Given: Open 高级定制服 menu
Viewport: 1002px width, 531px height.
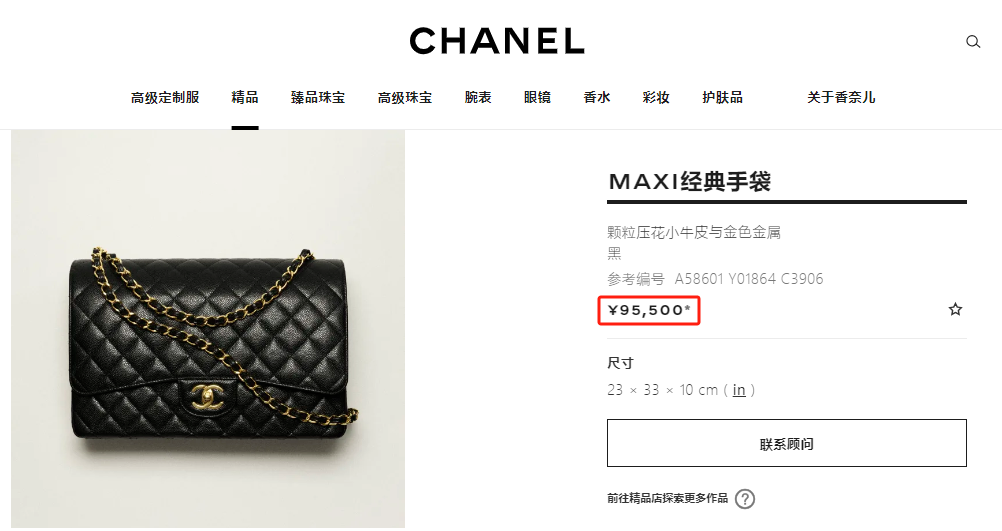Looking at the screenshot, I should click(x=165, y=98).
